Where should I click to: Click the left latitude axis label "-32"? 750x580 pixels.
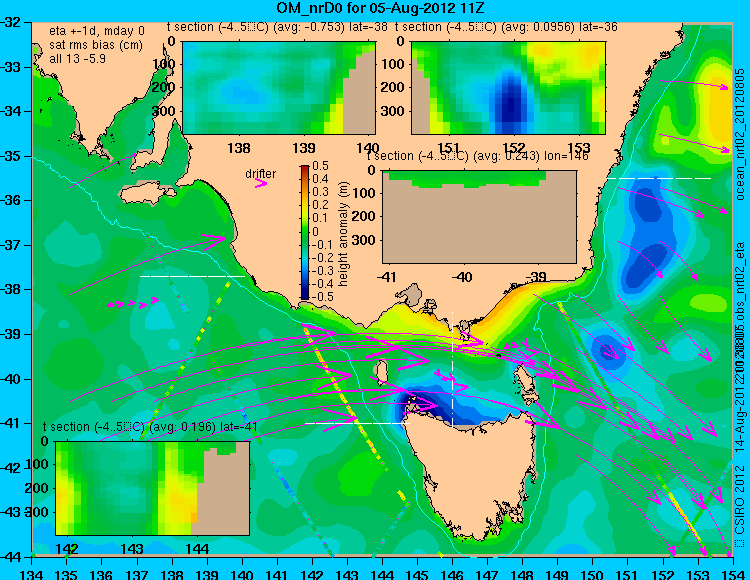(11, 22)
